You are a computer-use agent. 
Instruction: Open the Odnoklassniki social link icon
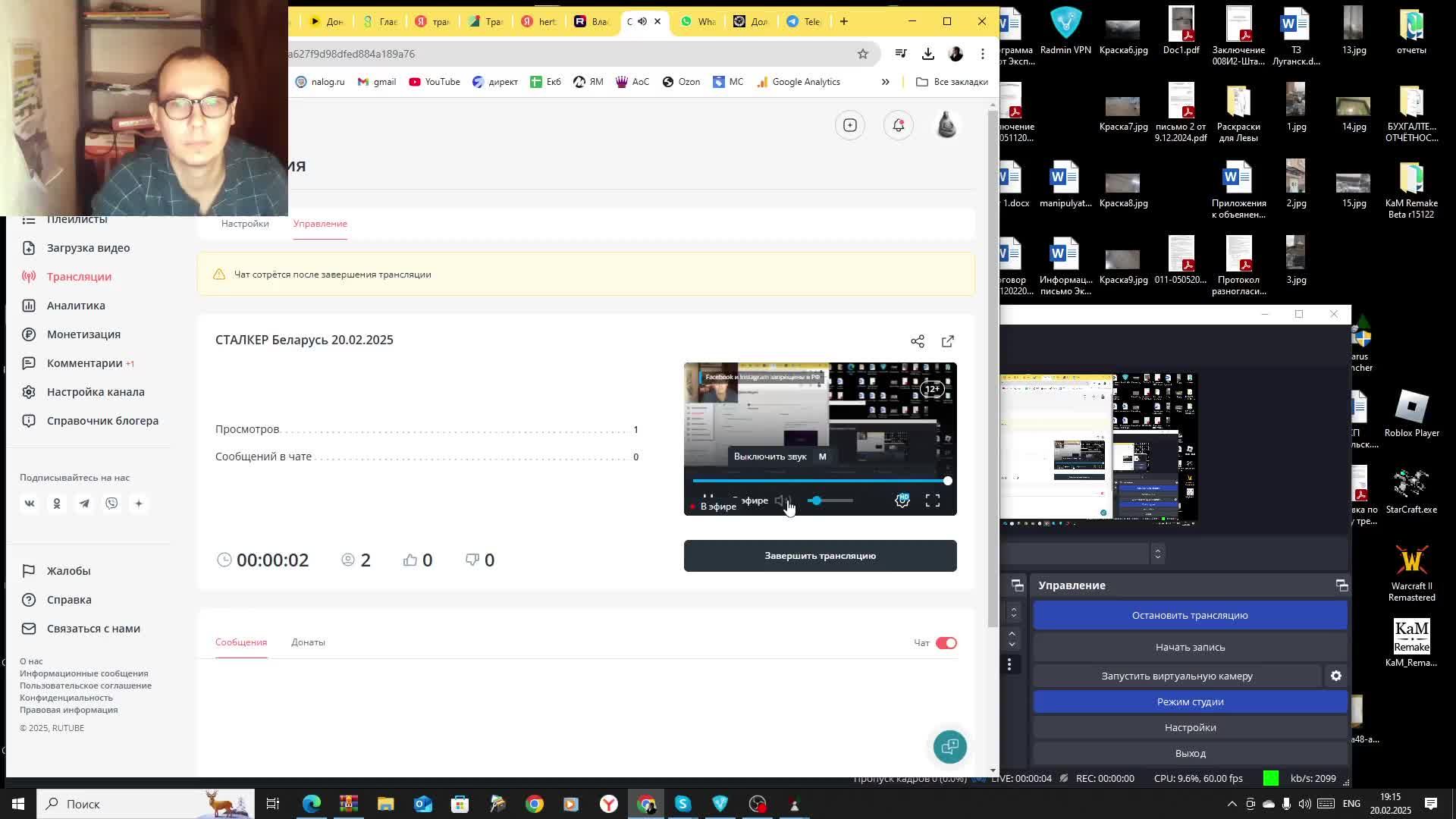57,504
